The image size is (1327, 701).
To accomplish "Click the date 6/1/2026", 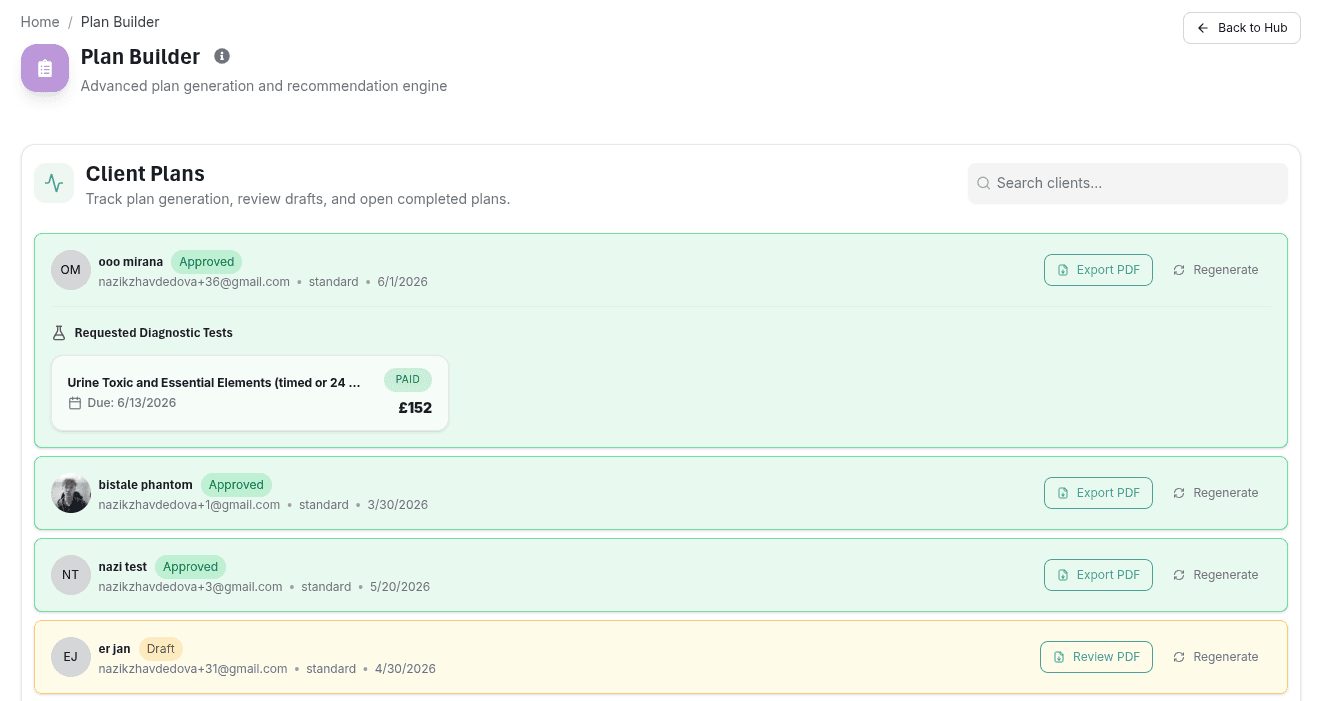I will tap(403, 282).
